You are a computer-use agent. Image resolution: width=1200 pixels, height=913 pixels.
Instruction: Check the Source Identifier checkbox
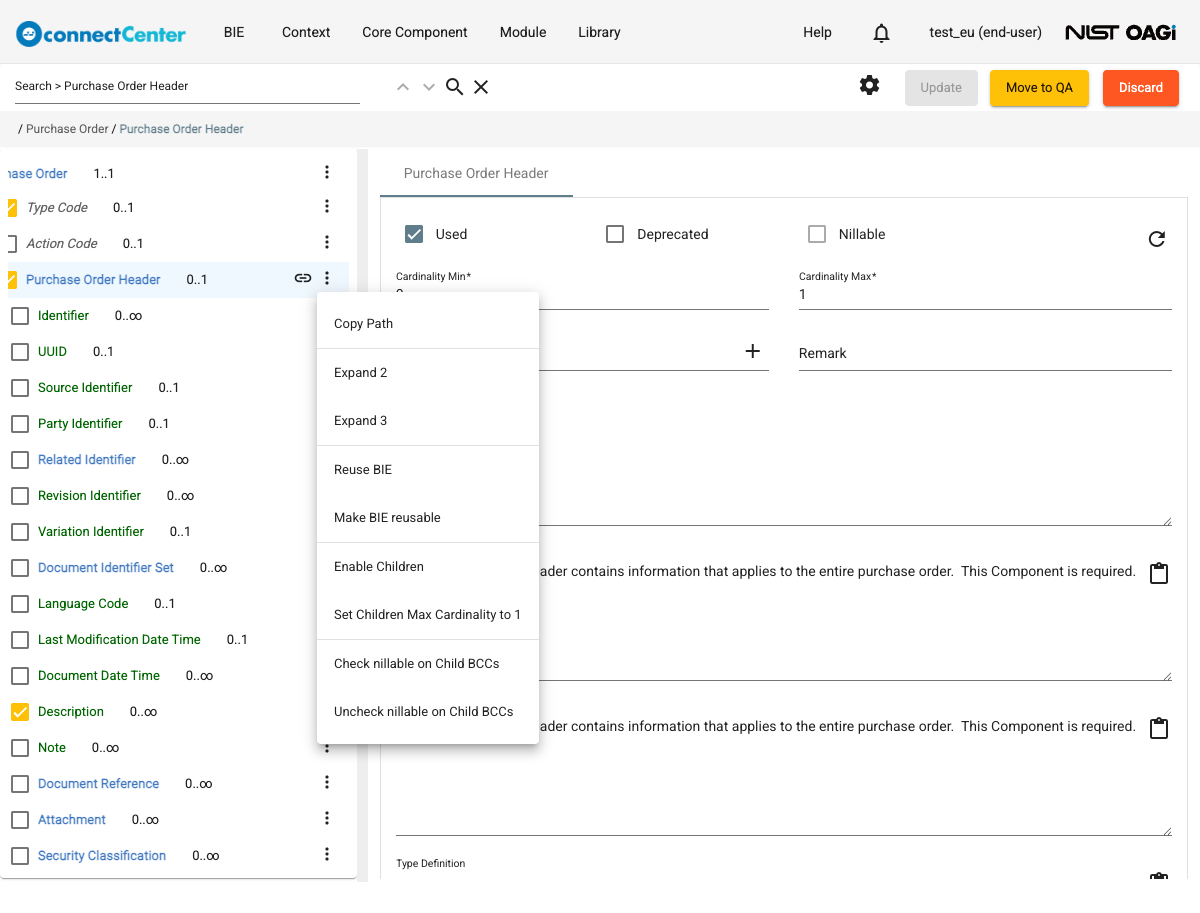tap(19, 388)
